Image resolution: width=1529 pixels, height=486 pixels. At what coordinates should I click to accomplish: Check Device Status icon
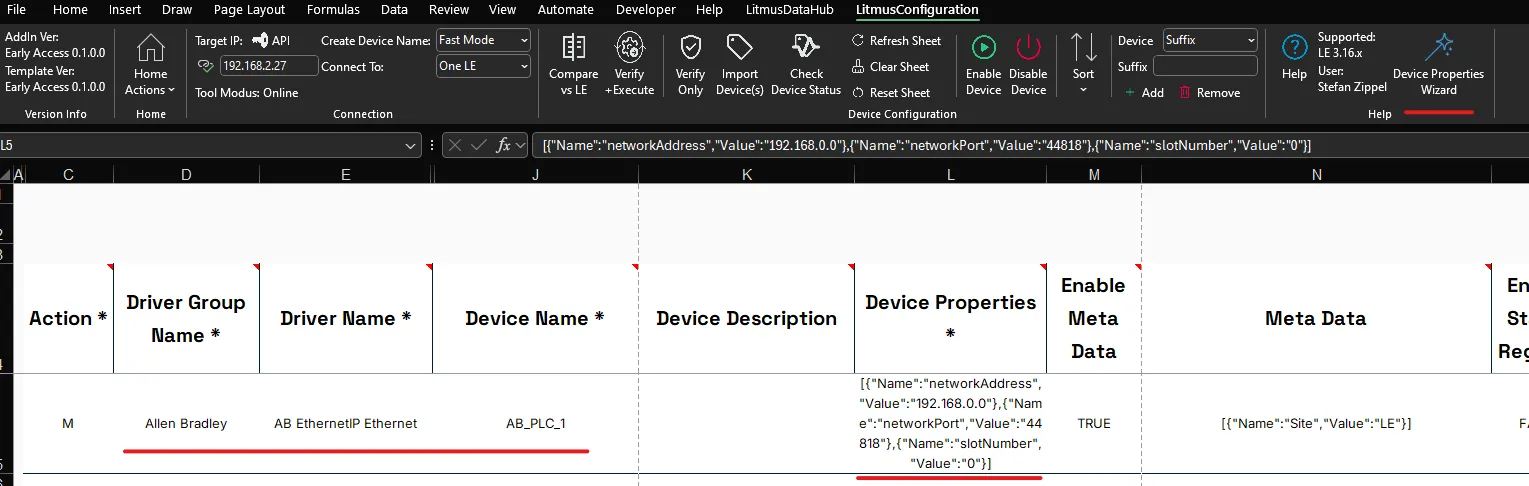[x=806, y=47]
